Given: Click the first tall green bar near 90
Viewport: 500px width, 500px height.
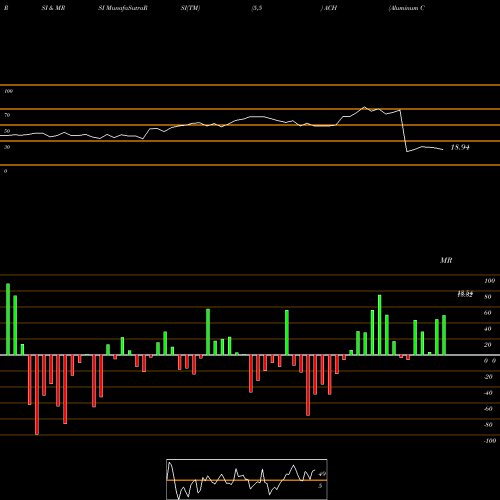Looking at the screenshot, I should [8, 319].
